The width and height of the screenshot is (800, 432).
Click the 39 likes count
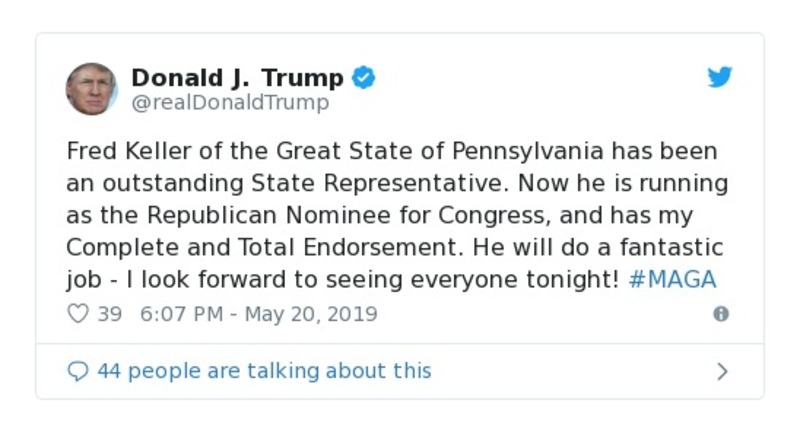click(x=109, y=314)
